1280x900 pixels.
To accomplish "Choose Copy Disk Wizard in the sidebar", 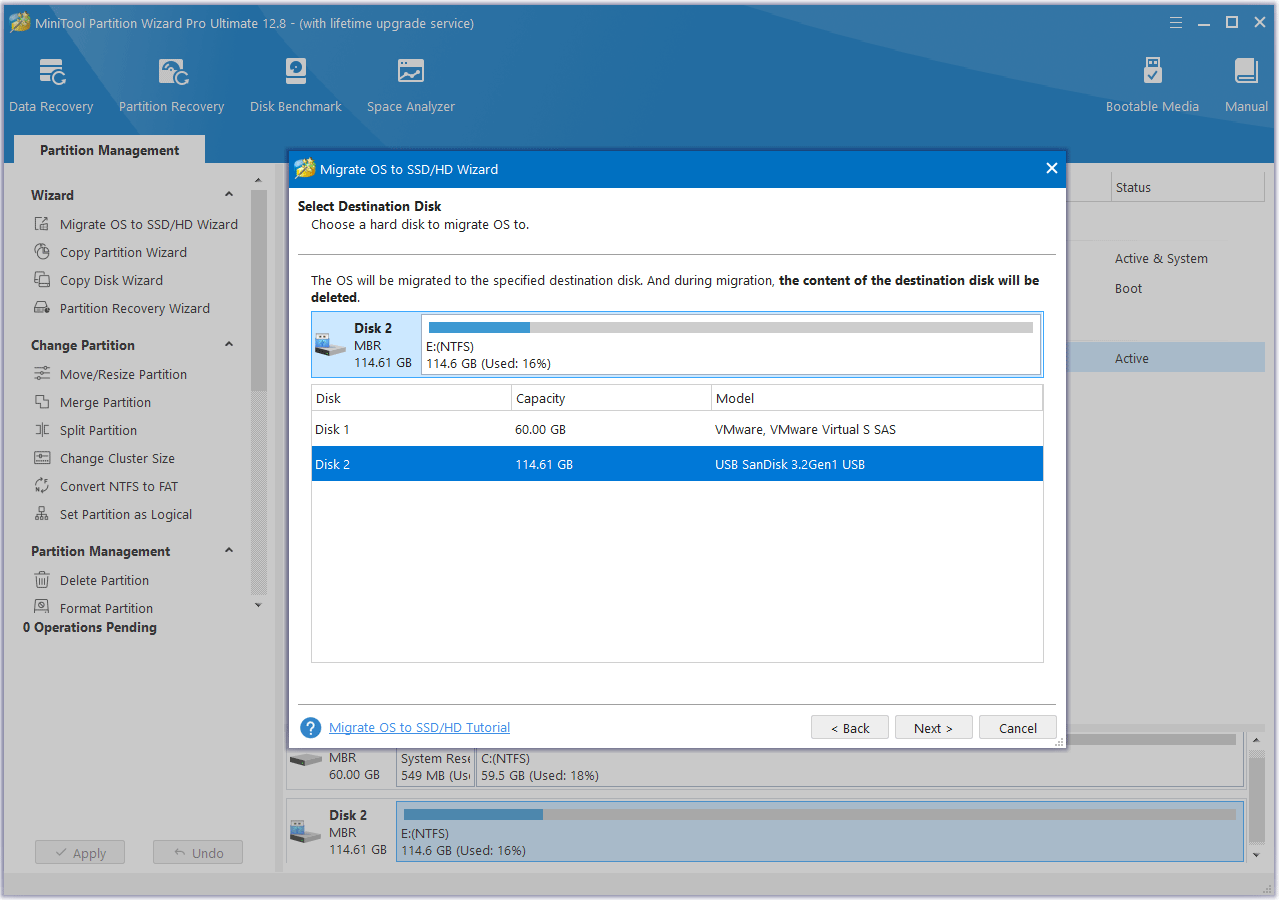I will pos(111,280).
